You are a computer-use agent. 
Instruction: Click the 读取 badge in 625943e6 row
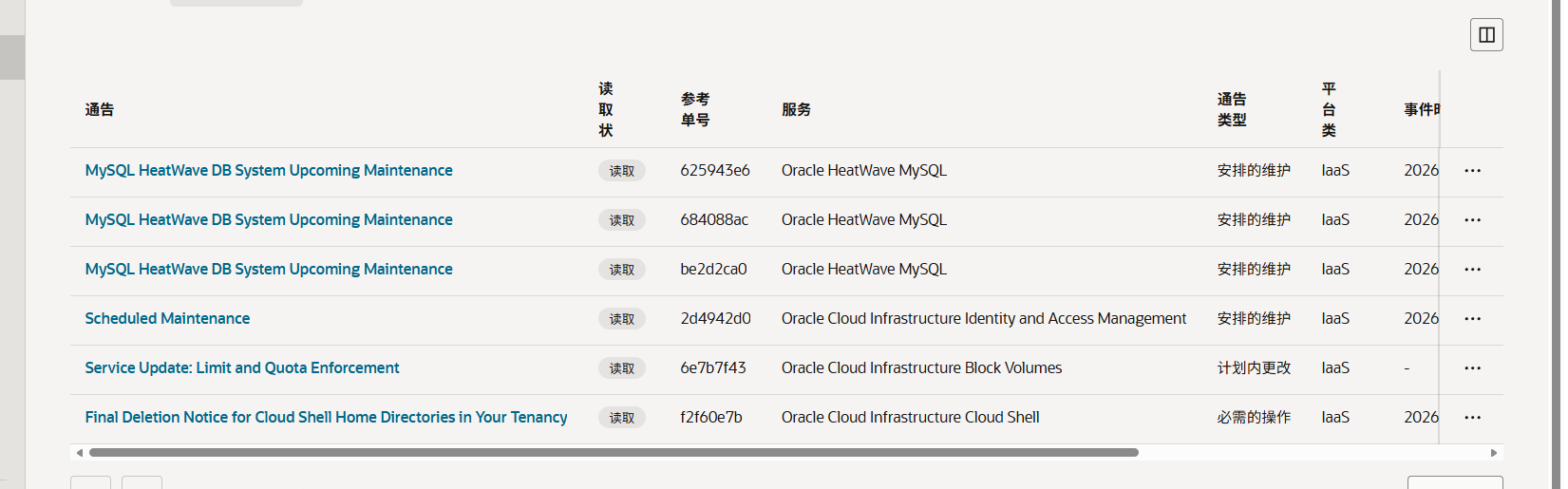click(622, 171)
